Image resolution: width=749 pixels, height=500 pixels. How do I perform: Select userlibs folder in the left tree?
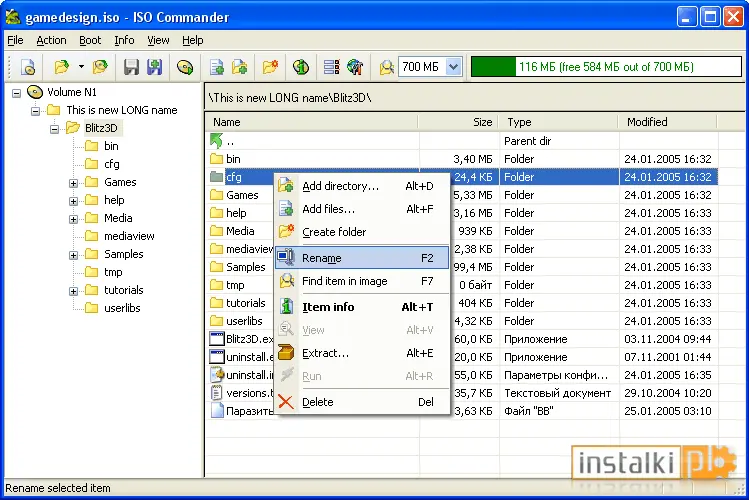(x=122, y=308)
